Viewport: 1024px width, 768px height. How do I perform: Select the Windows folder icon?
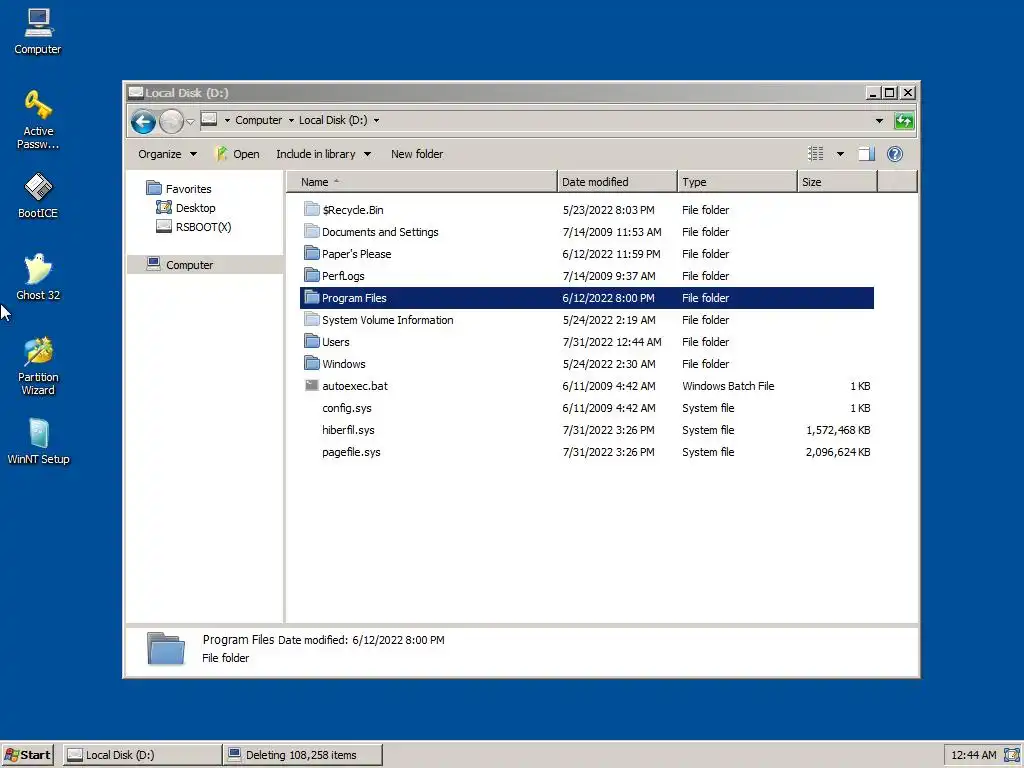click(x=312, y=364)
